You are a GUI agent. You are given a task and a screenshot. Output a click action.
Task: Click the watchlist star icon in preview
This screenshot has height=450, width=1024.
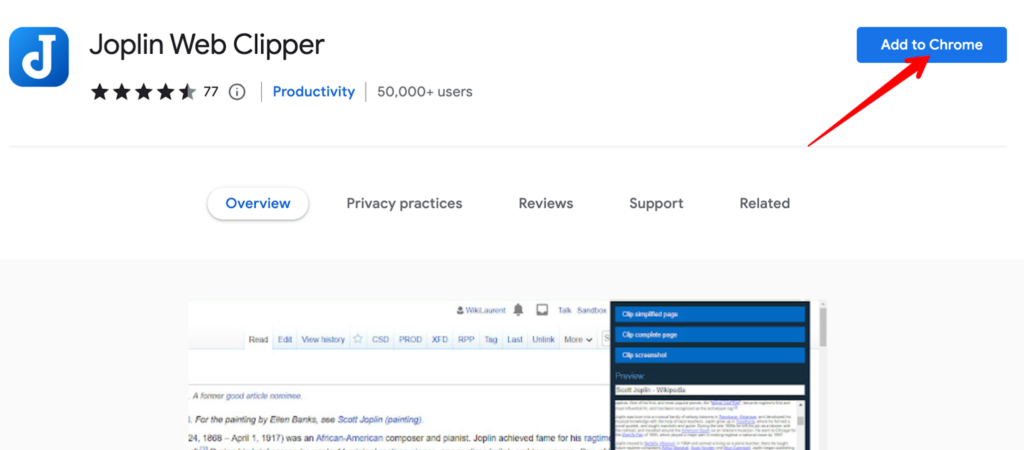point(357,339)
